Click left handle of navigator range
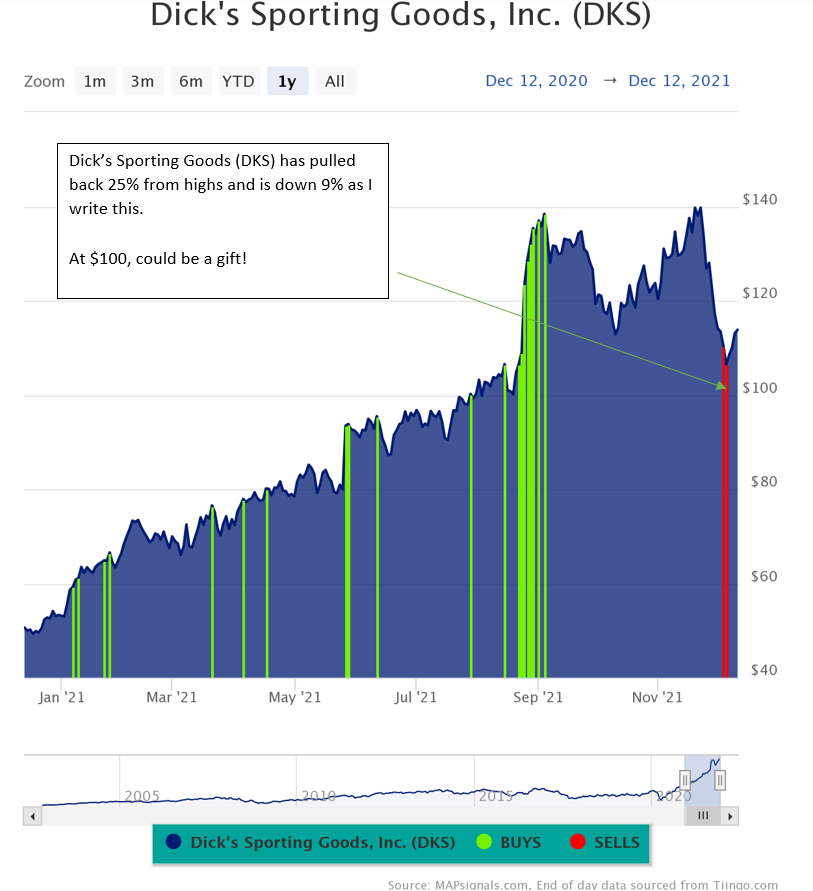The height and width of the screenshot is (891, 813). [685, 780]
